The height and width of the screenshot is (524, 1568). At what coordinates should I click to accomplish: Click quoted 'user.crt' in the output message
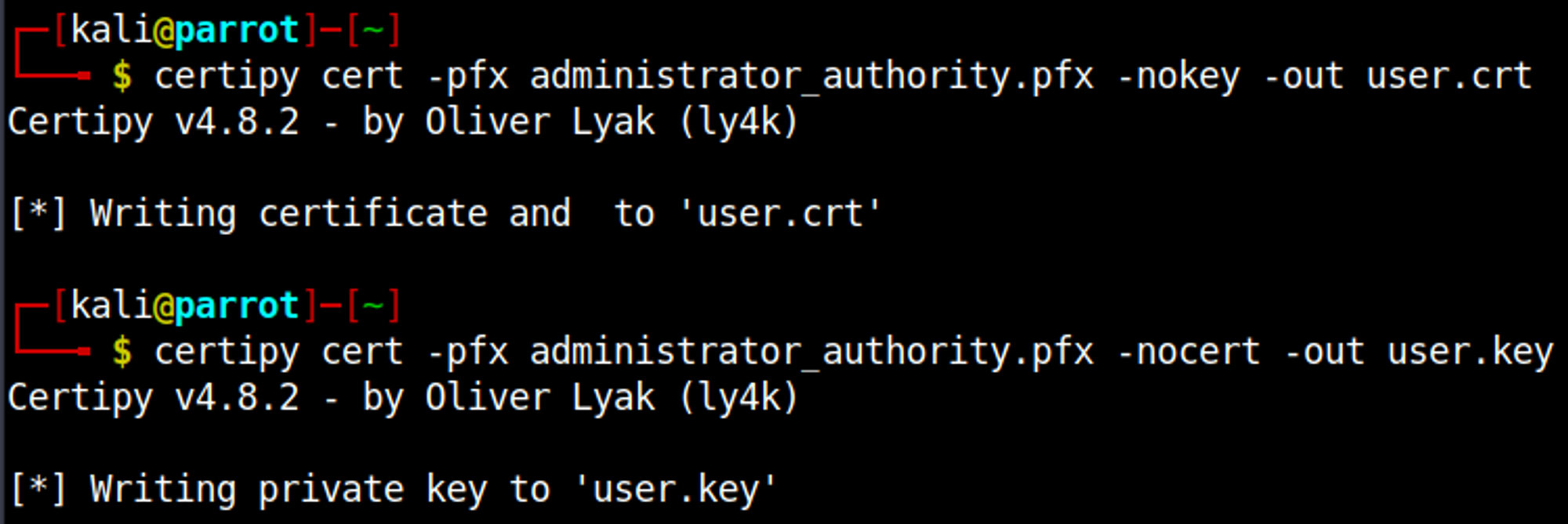point(780,214)
